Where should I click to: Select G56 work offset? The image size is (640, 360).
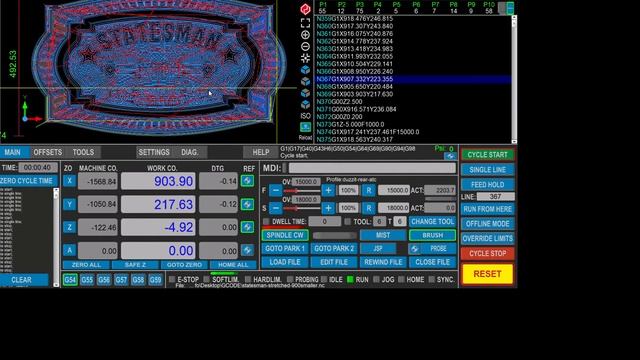[104, 280]
